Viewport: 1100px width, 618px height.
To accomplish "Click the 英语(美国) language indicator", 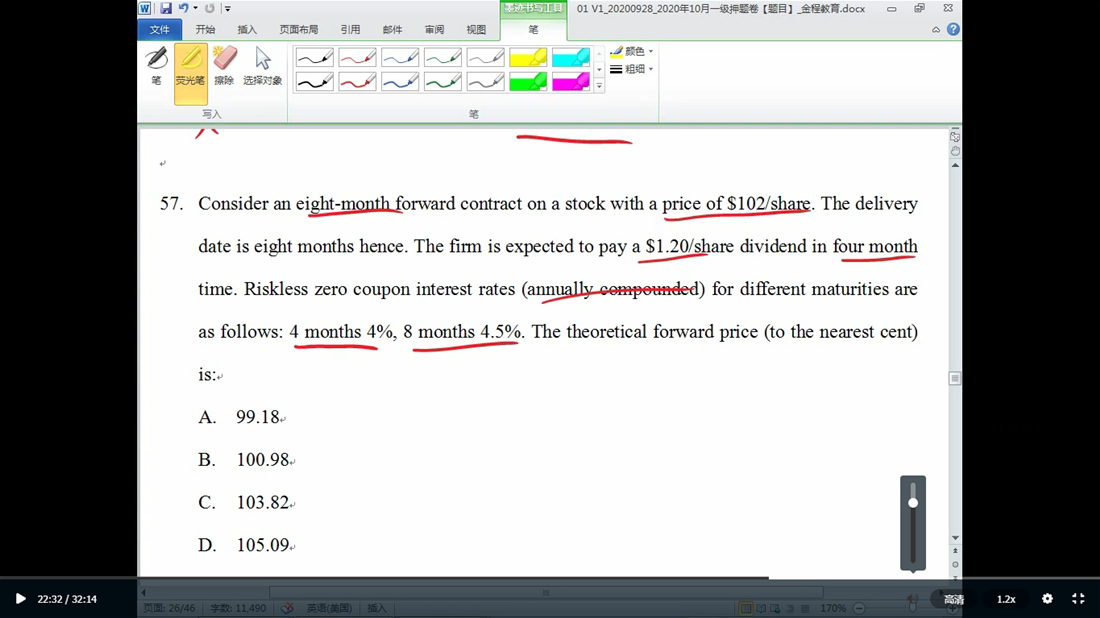I will pos(329,608).
